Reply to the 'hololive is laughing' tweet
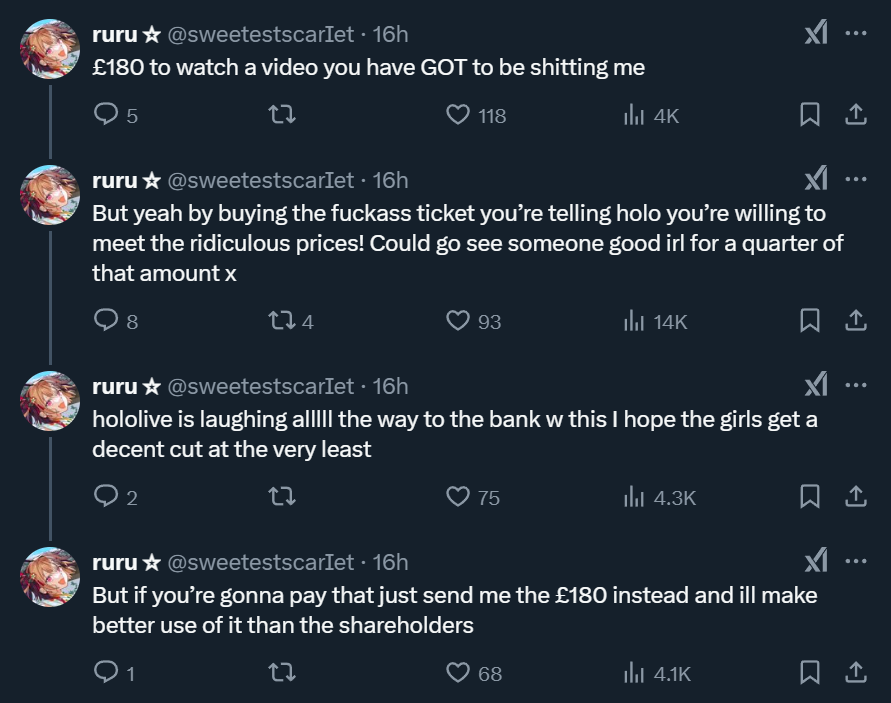This screenshot has height=703, width=891. click(x=106, y=497)
